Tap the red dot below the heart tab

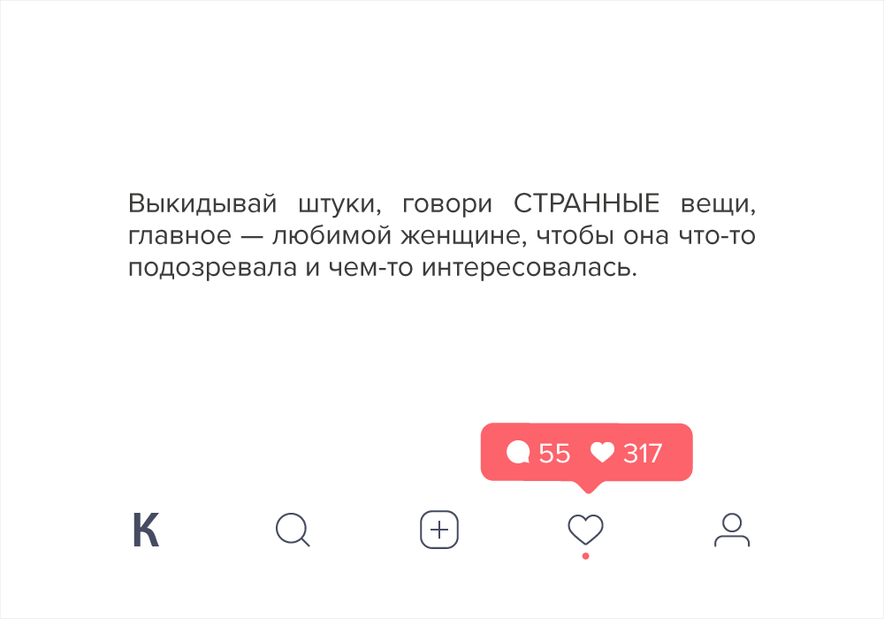(586, 556)
